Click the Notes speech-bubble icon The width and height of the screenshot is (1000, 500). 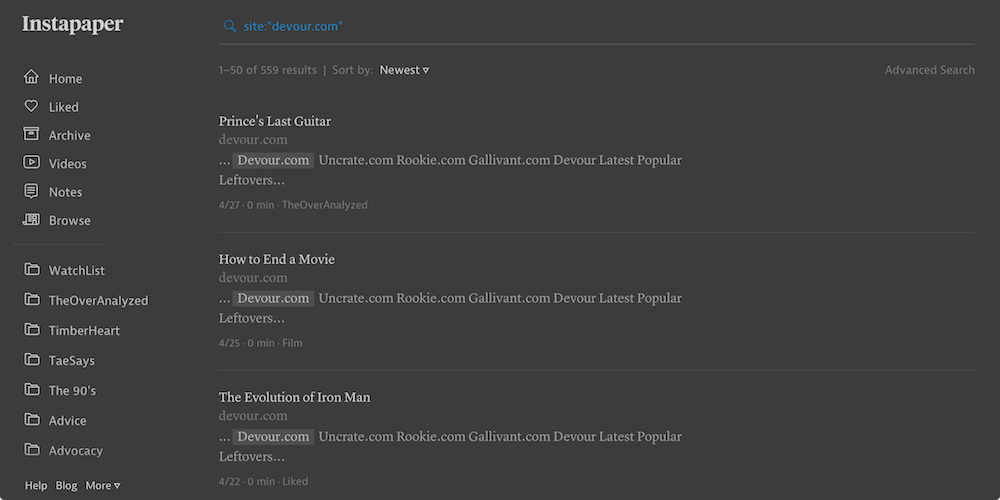tap(31, 191)
